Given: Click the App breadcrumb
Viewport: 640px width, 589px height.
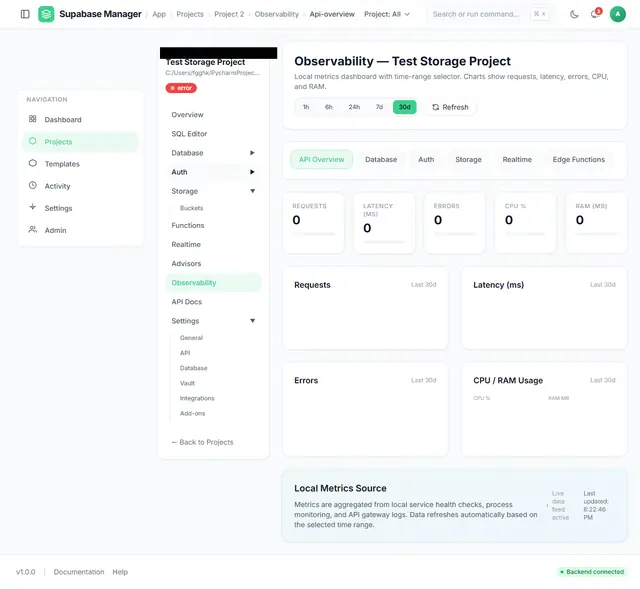Looking at the screenshot, I should pyautogui.click(x=159, y=14).
